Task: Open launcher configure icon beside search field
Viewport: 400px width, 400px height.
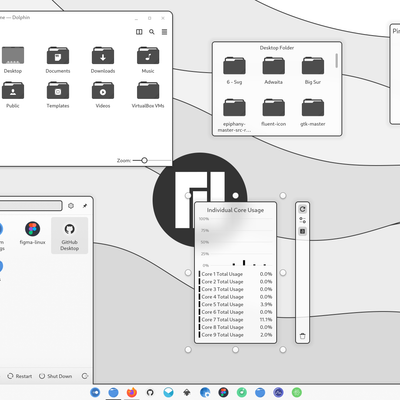Action: click(71, 206)
